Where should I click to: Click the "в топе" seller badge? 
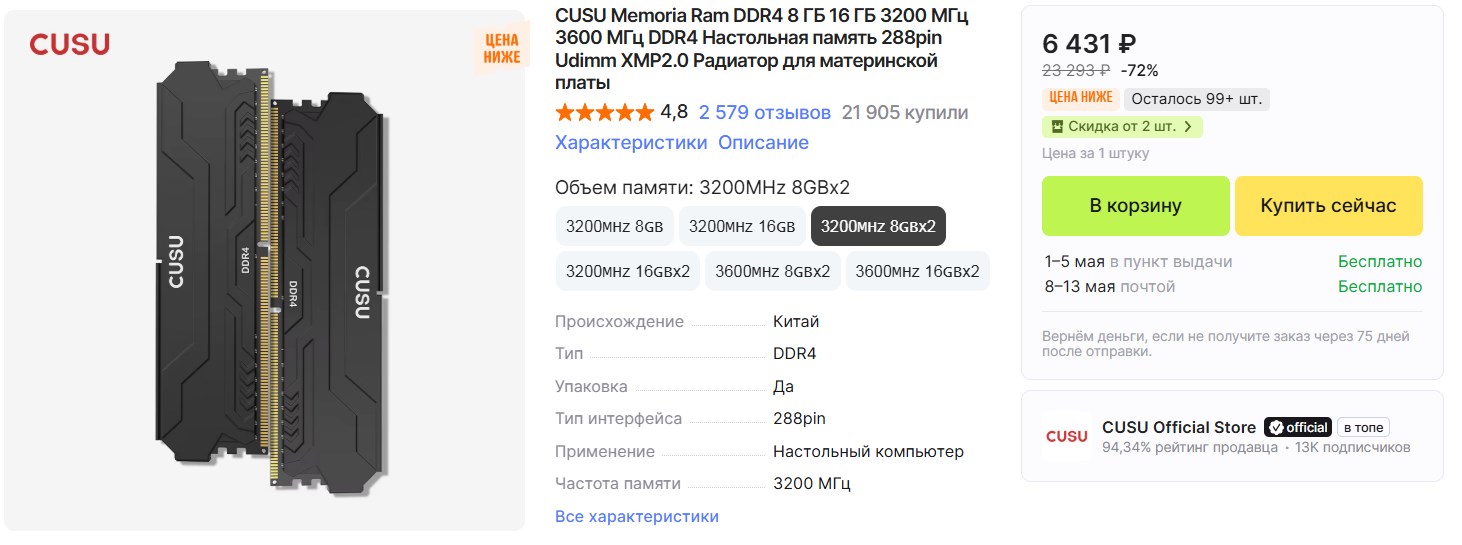pos(1364,427)
